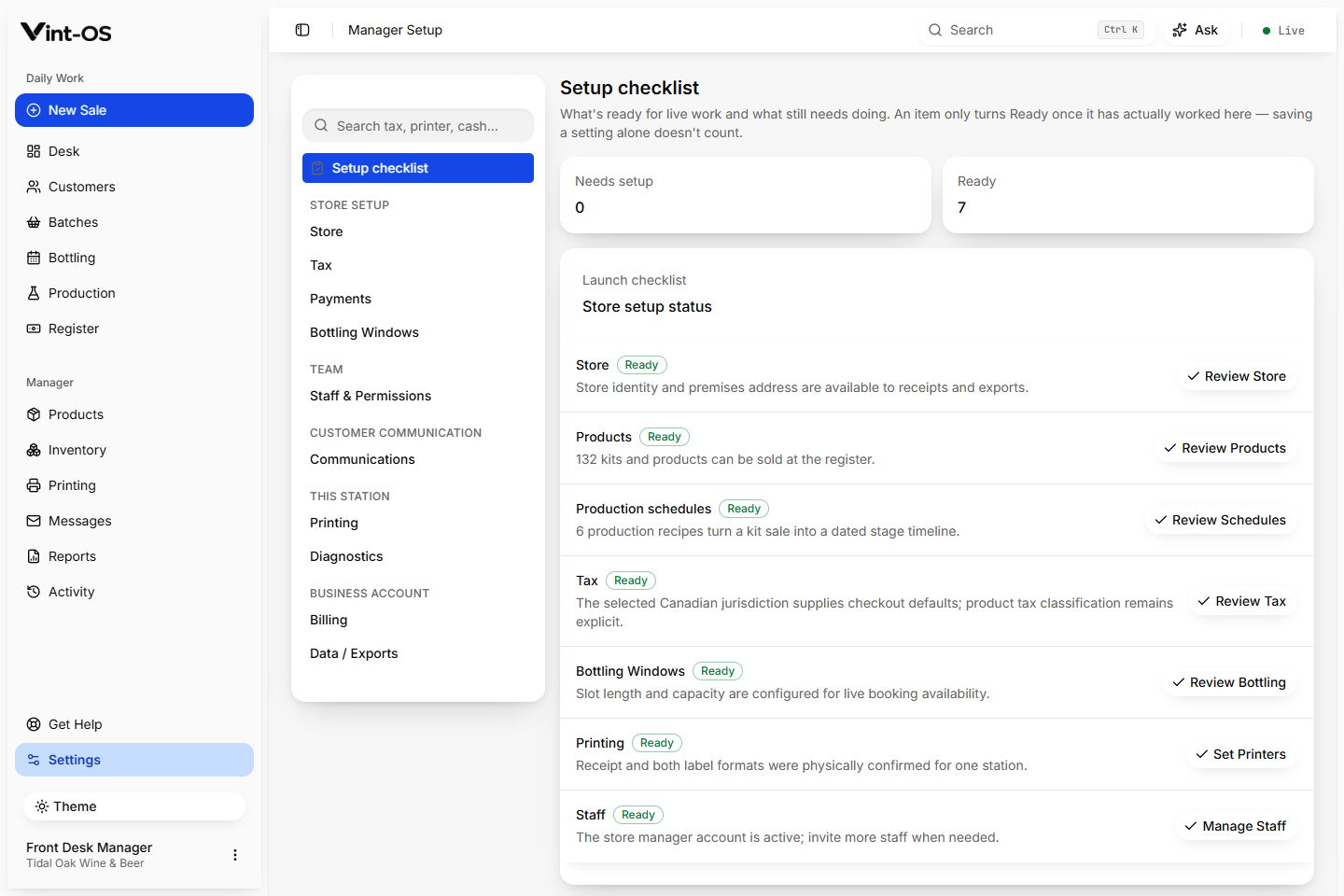Screen dimensions: 1344x896
Task: Click the top Search field
Action: pos(1036,30)
